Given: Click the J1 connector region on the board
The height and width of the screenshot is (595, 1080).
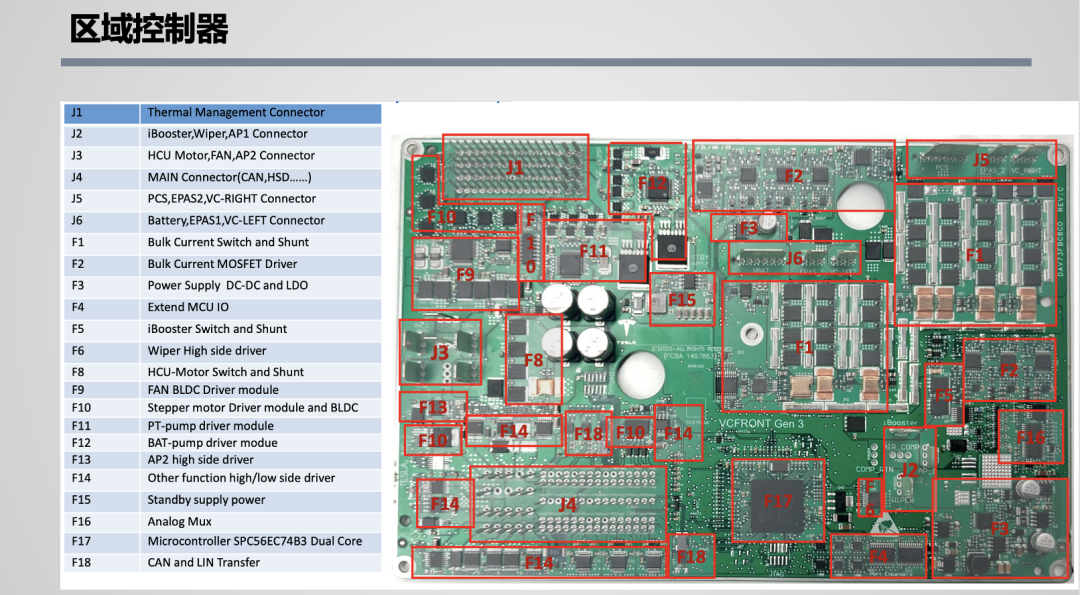Looking at the screenshot, I should click(515, 168).
